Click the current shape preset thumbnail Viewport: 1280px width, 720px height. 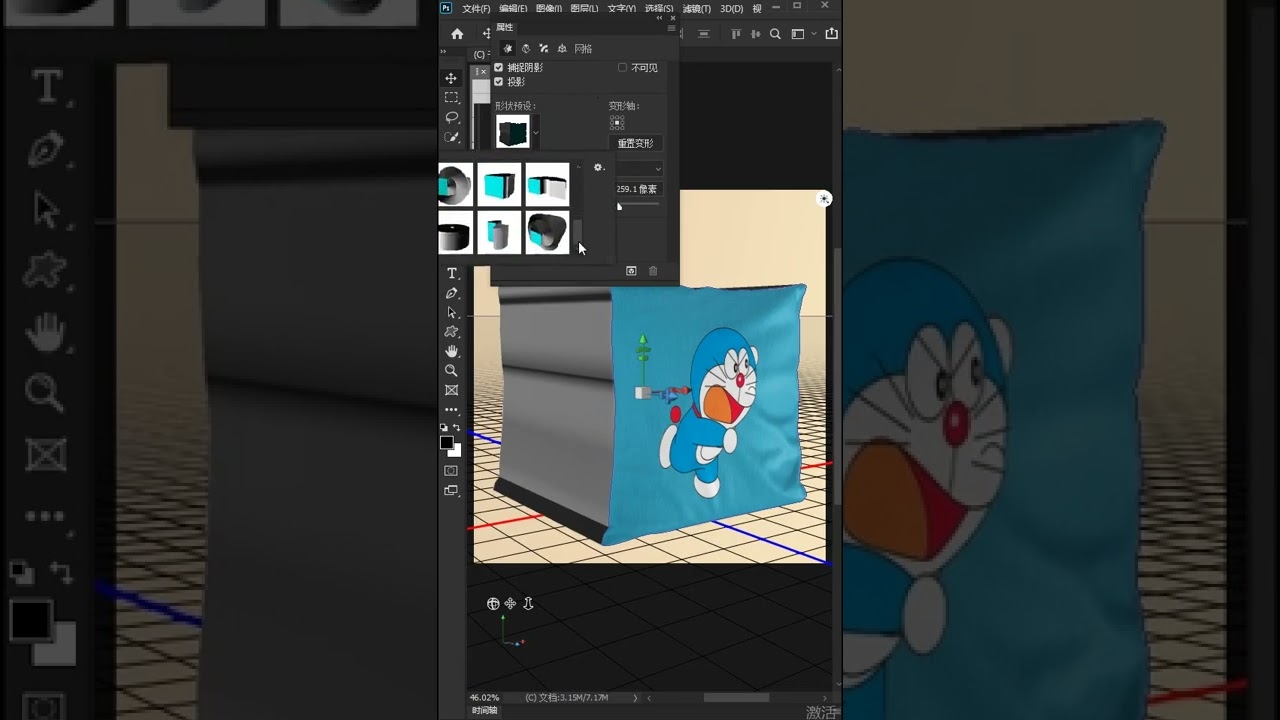click(x=513, y=132)
